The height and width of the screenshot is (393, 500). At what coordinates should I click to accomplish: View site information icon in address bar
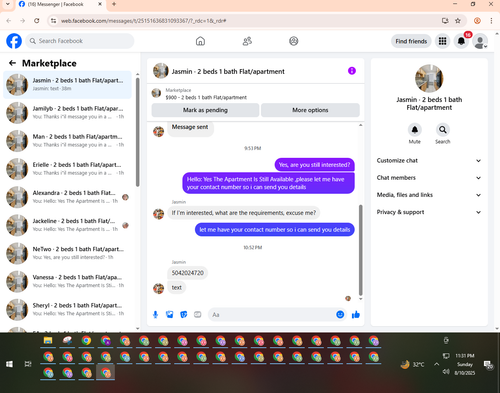(53, 21)
